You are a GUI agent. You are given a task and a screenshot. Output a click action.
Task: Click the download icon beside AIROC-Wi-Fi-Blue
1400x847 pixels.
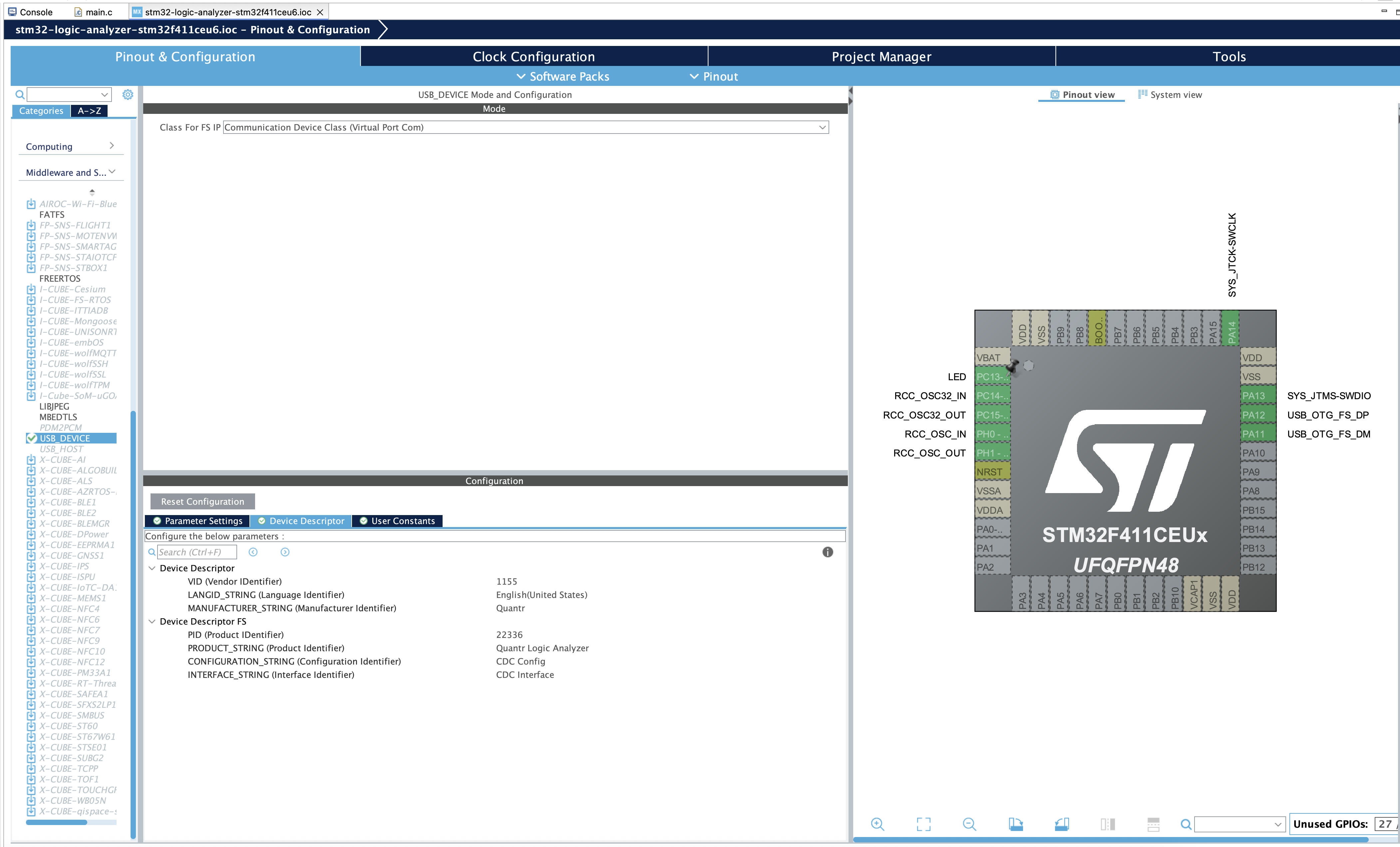pyautogui.click(x=31, y=204)
